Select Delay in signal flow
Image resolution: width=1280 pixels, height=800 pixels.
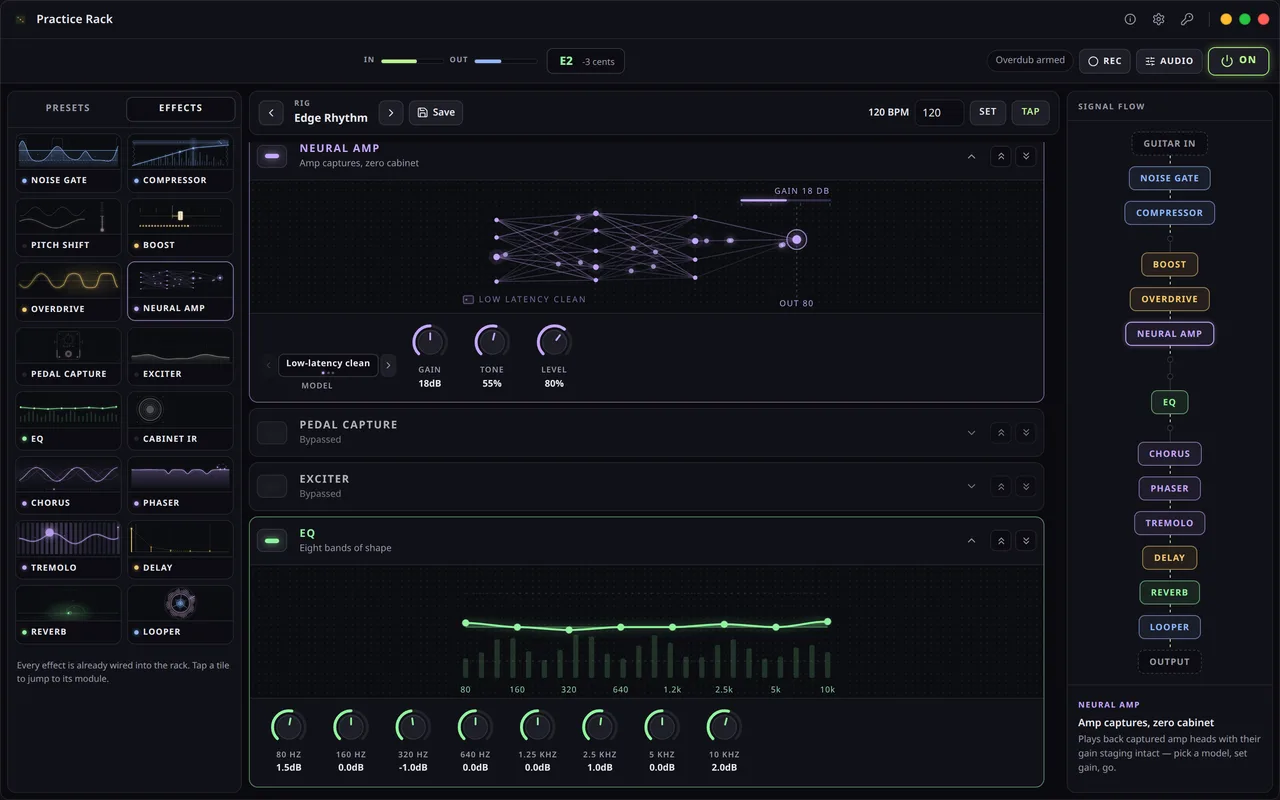(x=1169, y=558)
